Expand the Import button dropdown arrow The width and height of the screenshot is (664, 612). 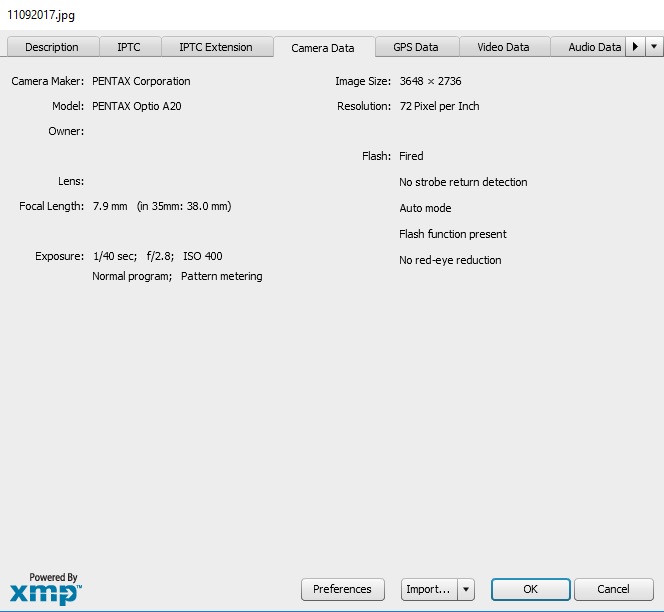point(466,589)
